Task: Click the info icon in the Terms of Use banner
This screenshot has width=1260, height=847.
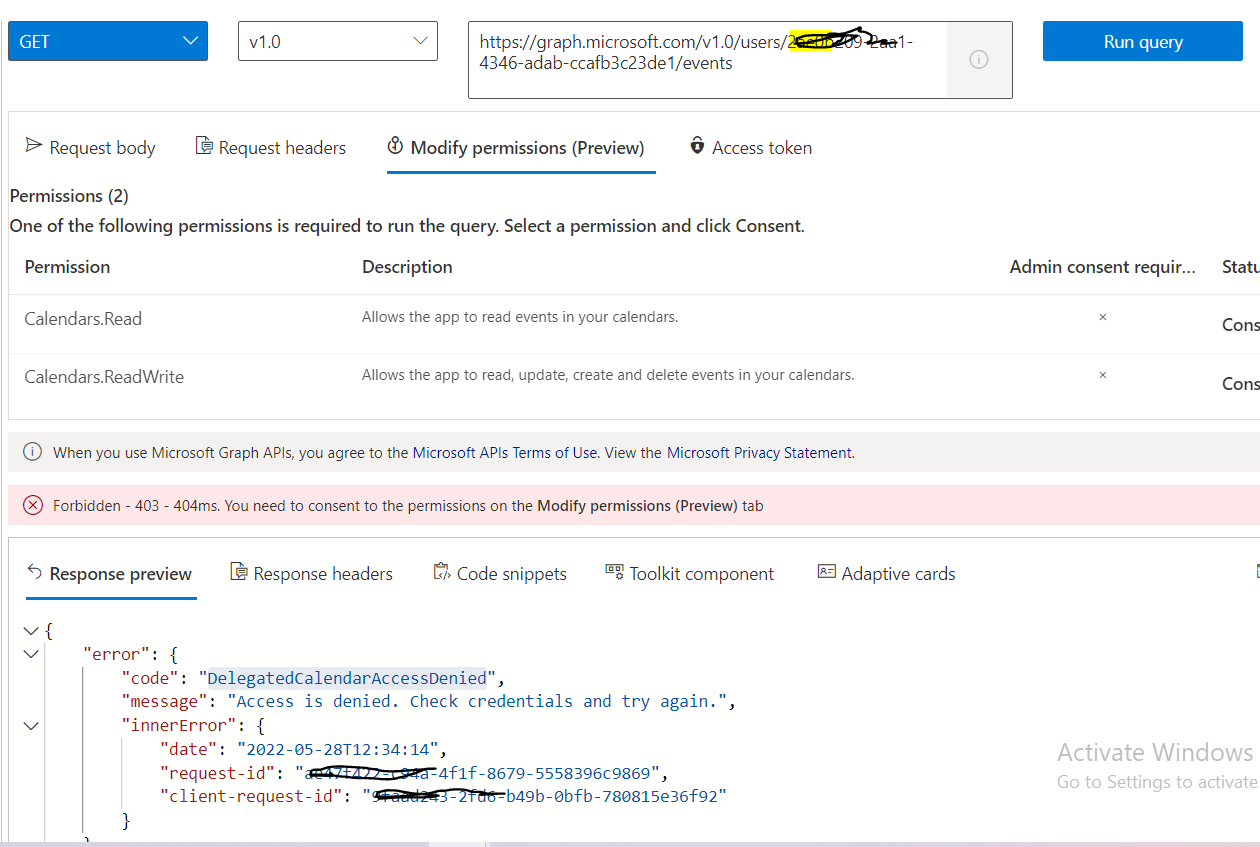Action: click(31, 451)
